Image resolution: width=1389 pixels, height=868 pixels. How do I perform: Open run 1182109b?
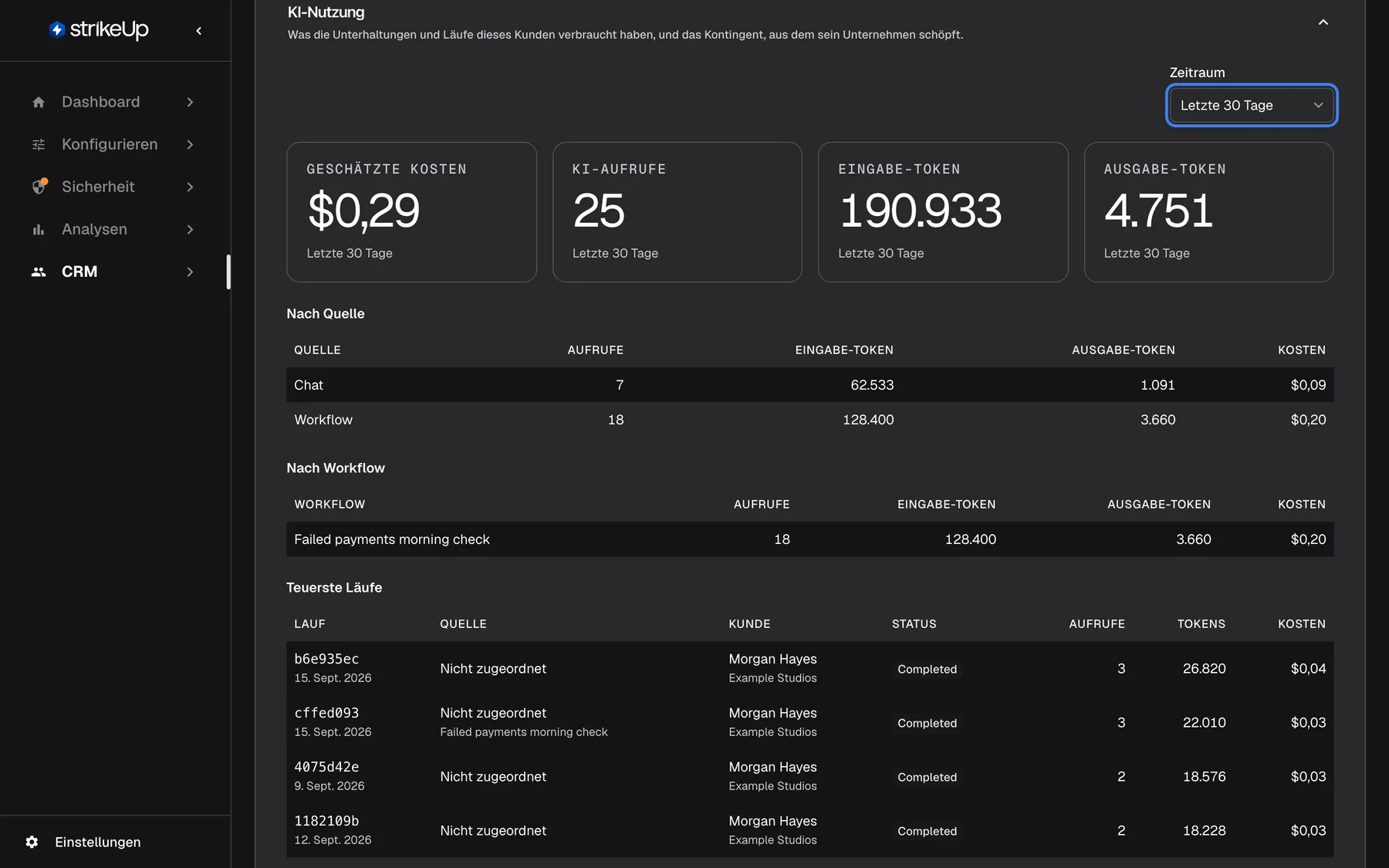[x=326, y=821]
